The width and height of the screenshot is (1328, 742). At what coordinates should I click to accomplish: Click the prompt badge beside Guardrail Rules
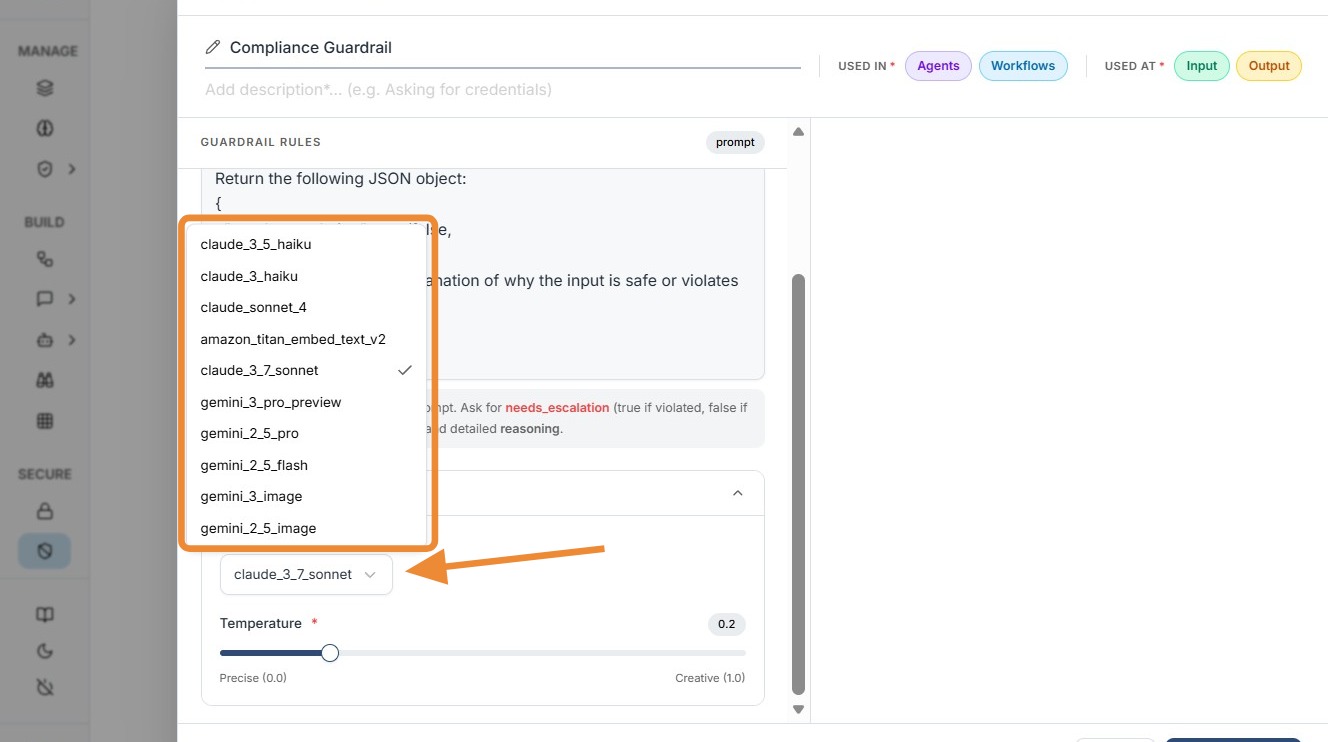click(x=735, y=142)
